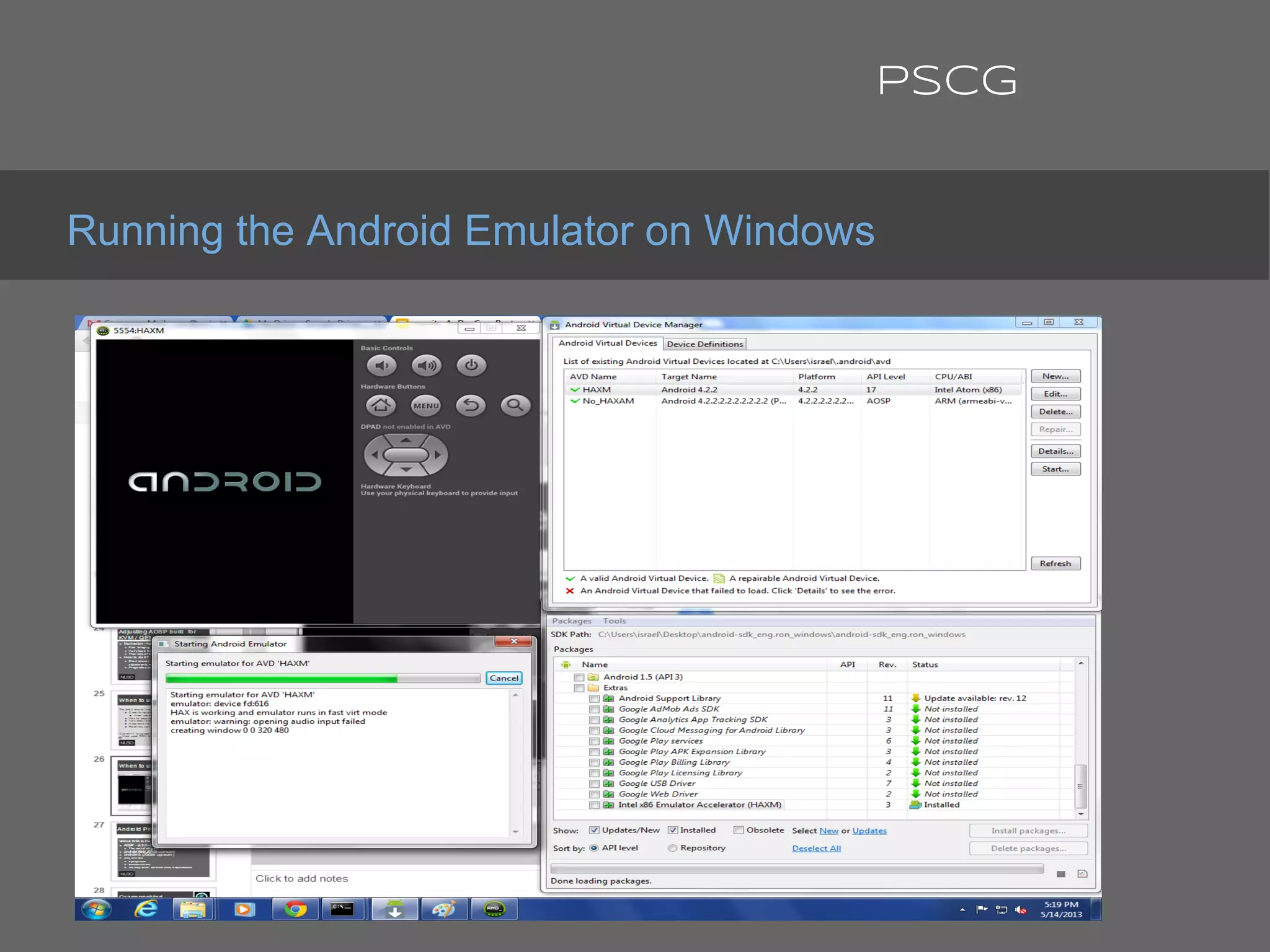Click the network icon in system tray

tap(1001, 910)
